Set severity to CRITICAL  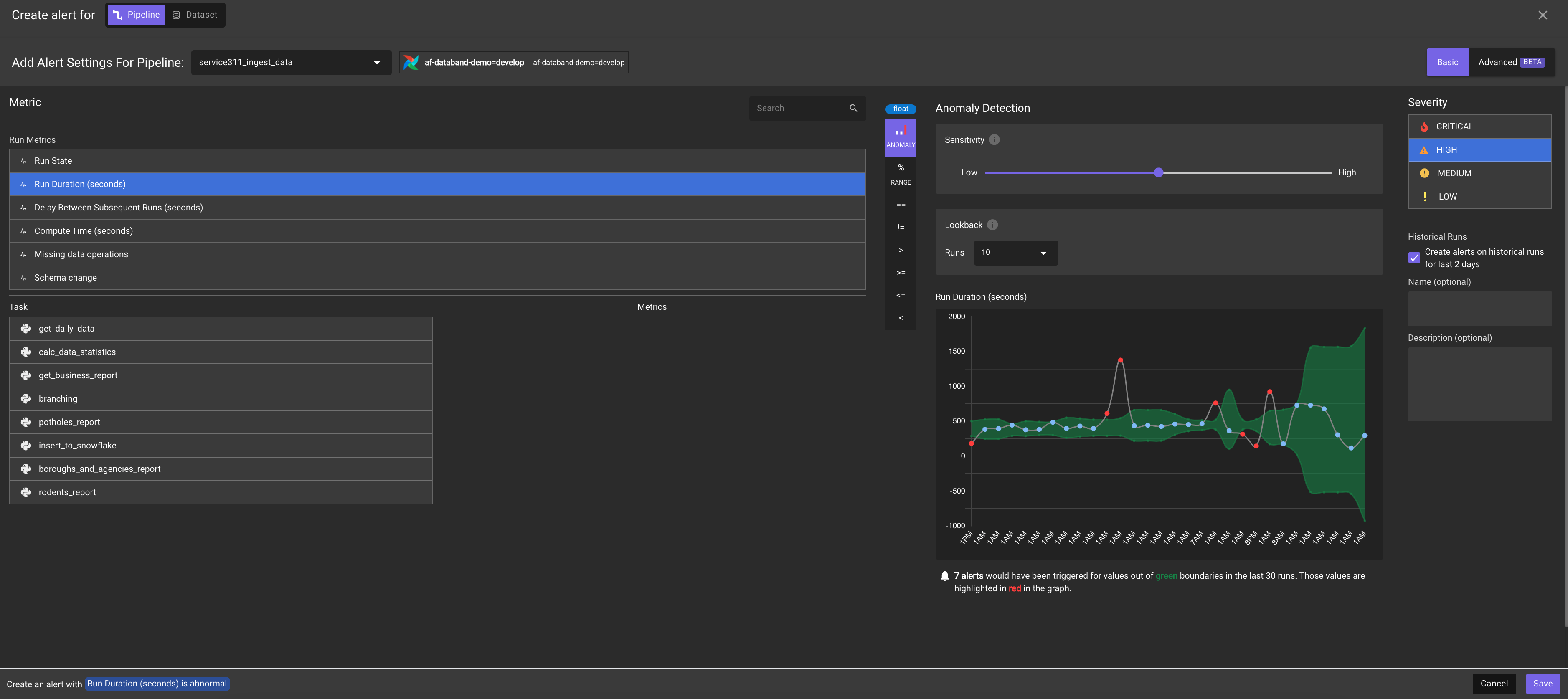coord(1479,127)
